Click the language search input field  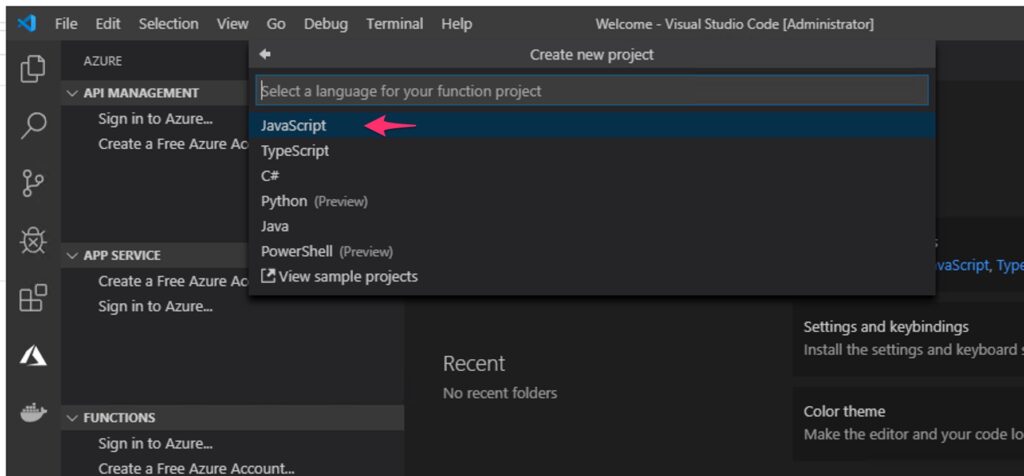click(x=591, y=91)
